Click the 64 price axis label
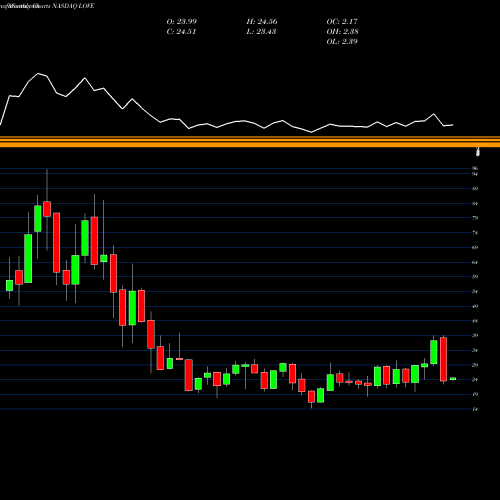The image size is (500, 500). pos(475,262)
